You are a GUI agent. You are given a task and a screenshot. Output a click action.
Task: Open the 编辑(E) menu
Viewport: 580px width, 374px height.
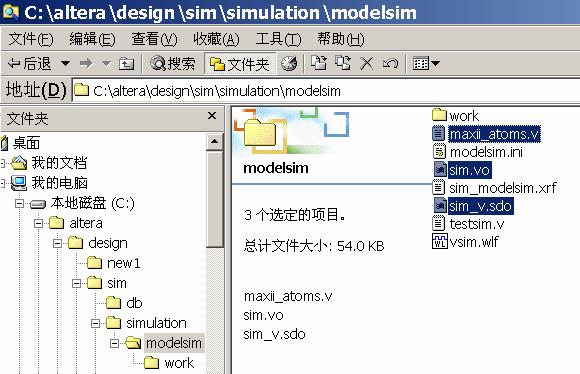pos(92,39)
